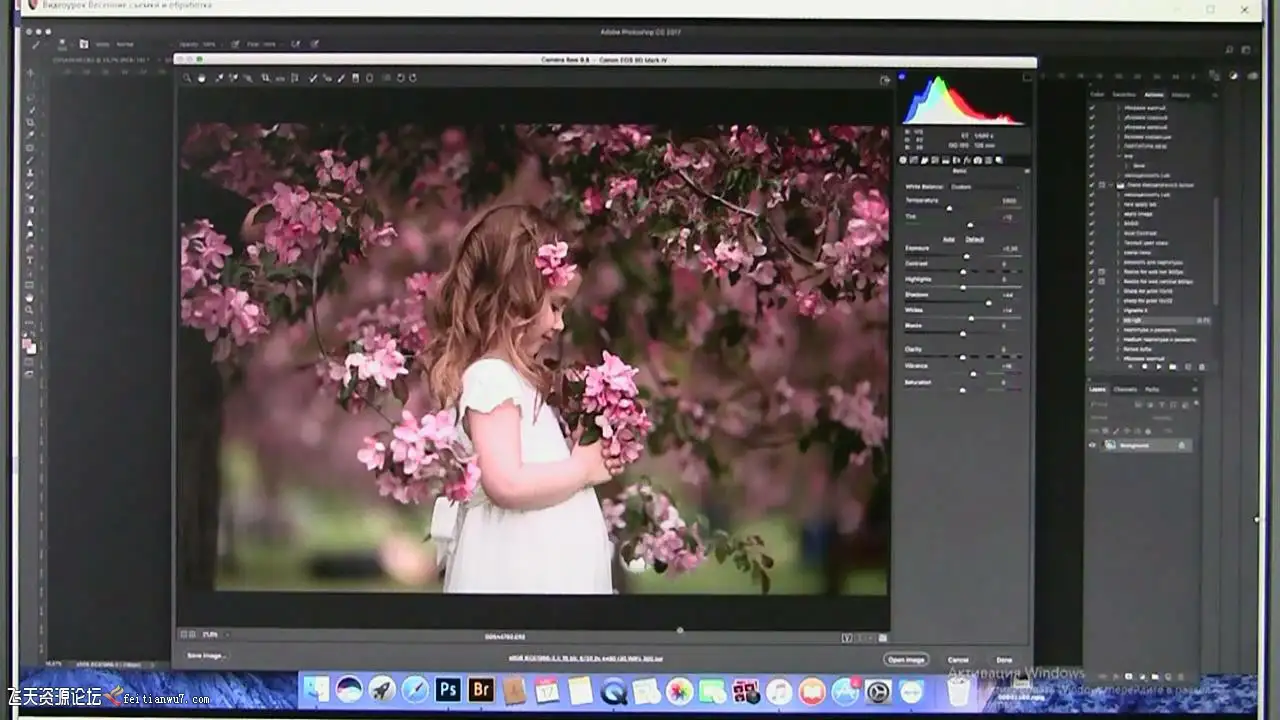
Task: Click the Done button in Camera Raw
Action: point(1003,660)
